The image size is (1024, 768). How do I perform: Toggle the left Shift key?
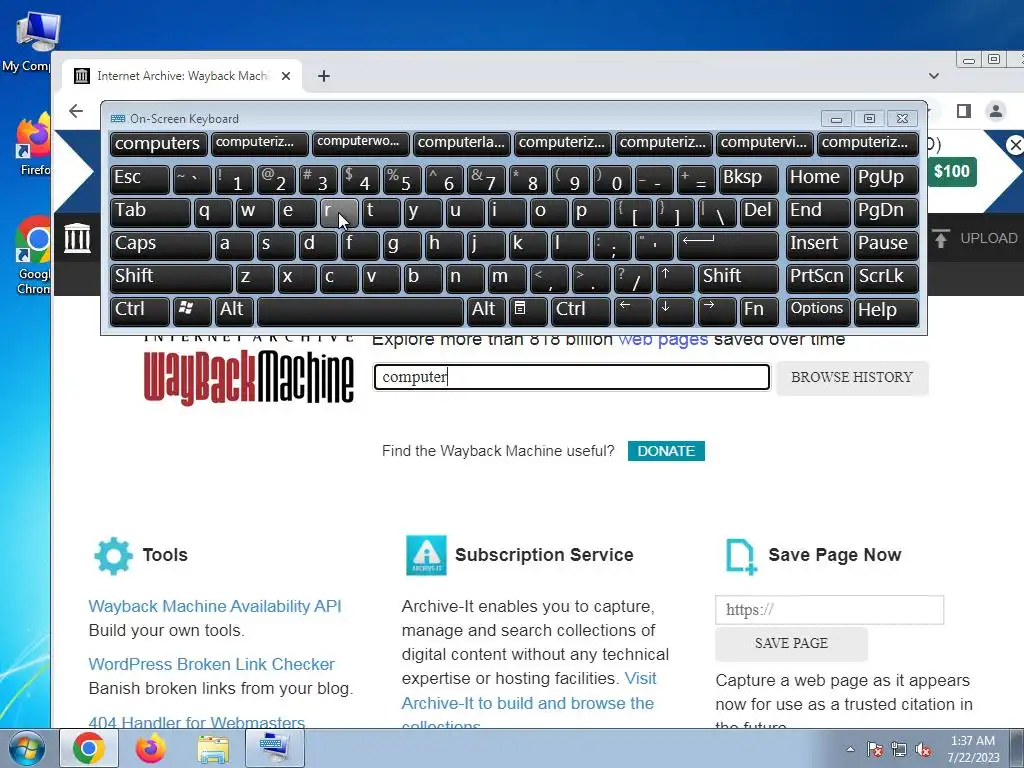(x=171, y=278)
